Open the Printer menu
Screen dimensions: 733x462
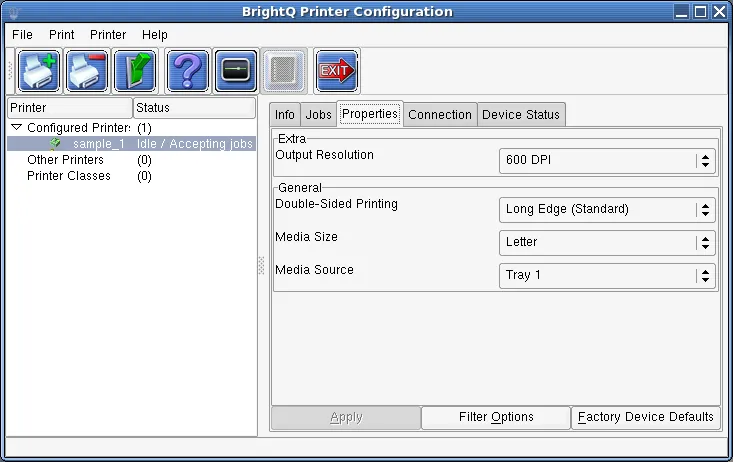[108, 35]
